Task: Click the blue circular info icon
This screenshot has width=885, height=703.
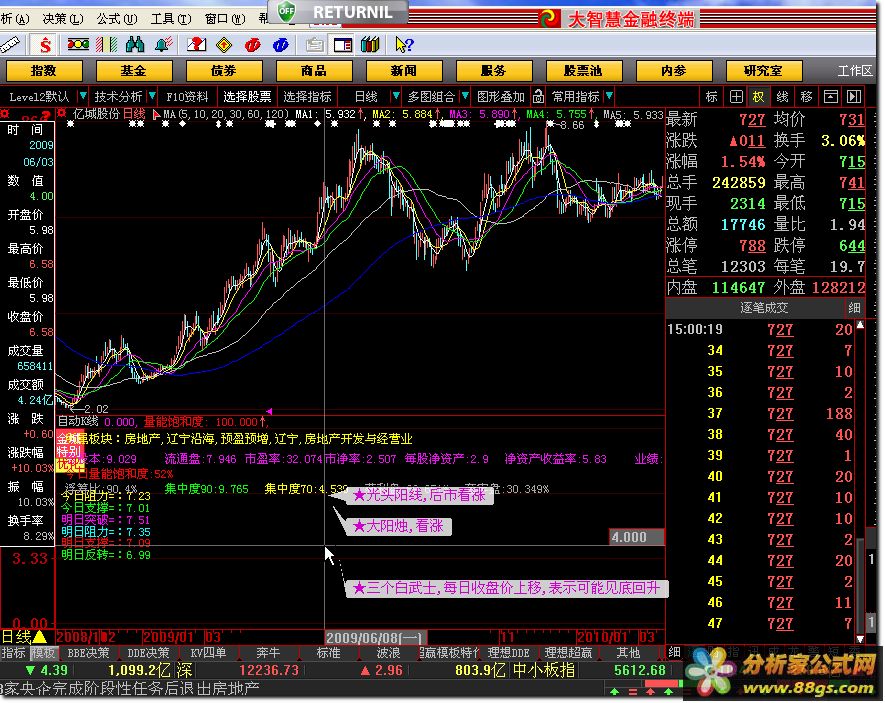Action: point(281,45)
